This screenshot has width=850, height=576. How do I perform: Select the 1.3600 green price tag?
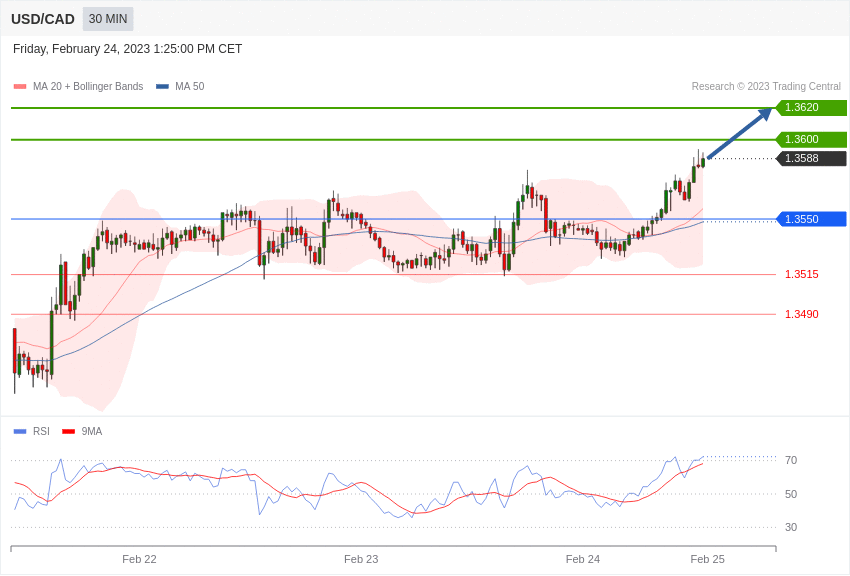click(811, 140)
